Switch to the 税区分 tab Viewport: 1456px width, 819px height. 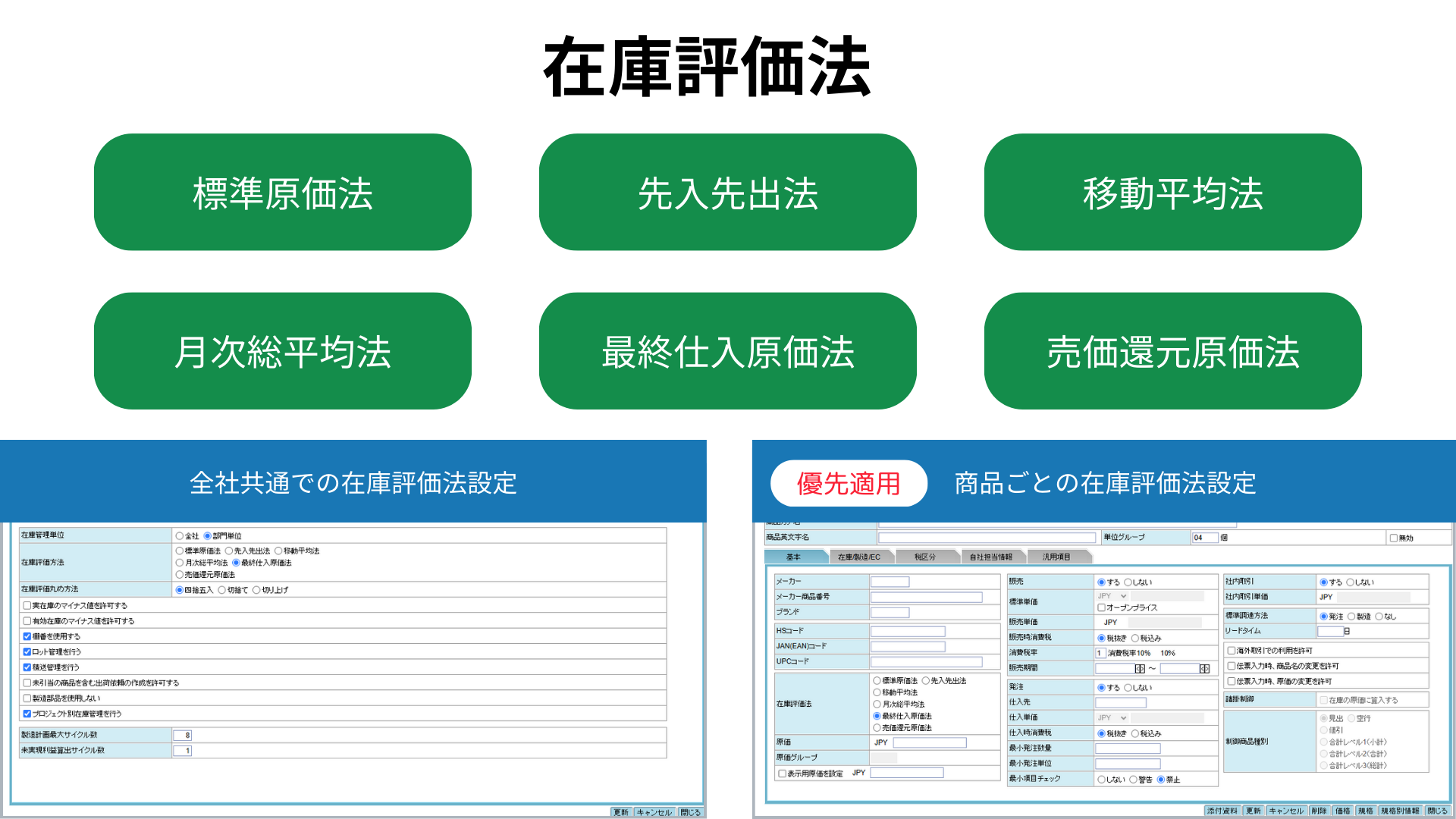[x=924, y=557]
